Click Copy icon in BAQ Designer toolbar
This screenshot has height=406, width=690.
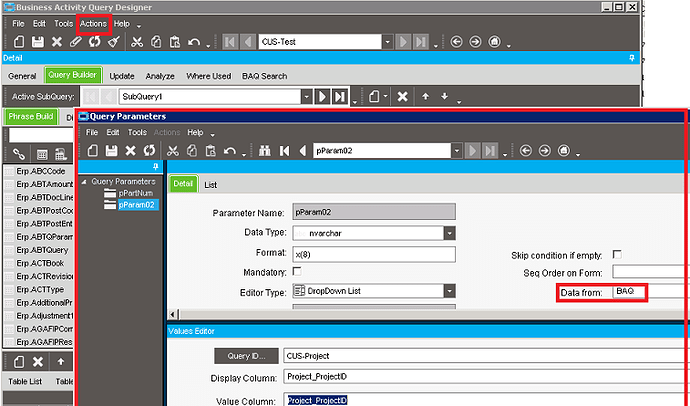click(156, 42)
